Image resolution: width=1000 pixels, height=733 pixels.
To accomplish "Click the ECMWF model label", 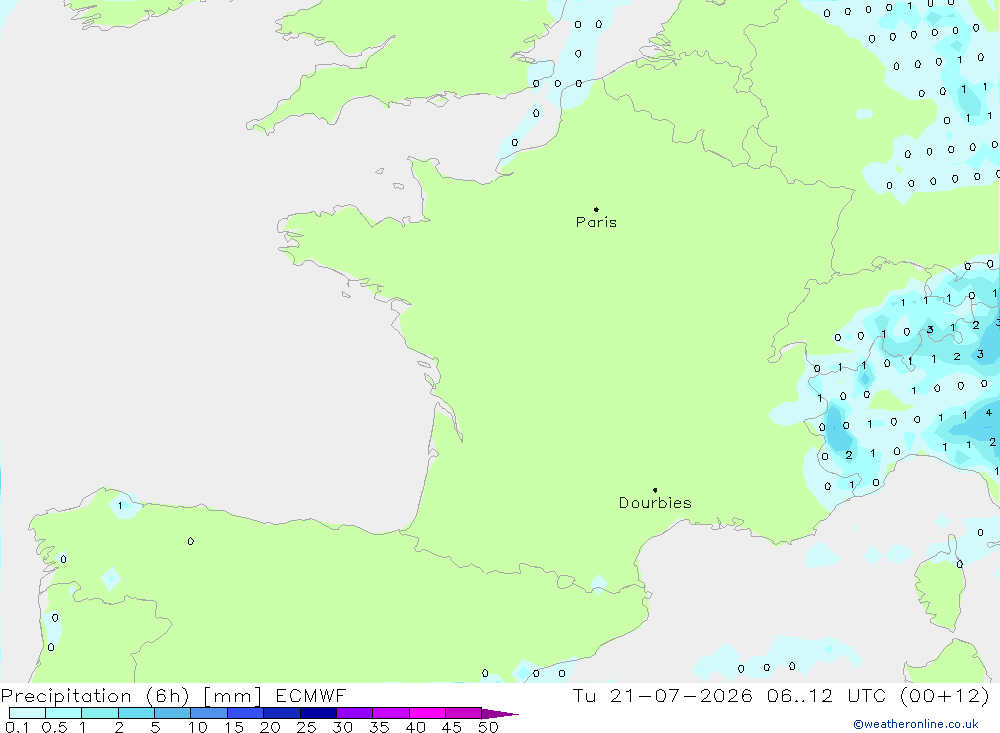I will tap(311, 695).
